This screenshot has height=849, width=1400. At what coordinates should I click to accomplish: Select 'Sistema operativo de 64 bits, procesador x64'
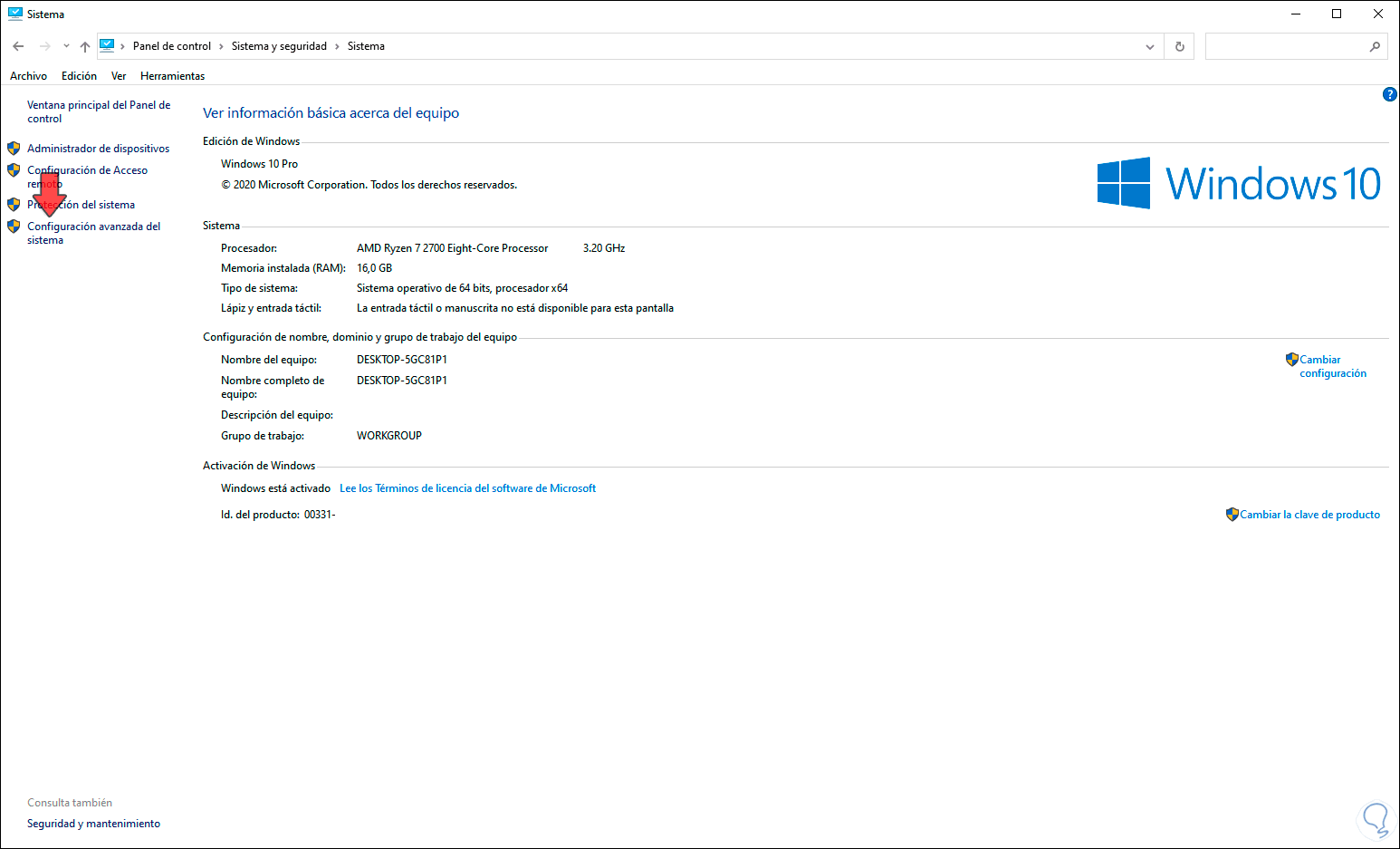point(463,288)
